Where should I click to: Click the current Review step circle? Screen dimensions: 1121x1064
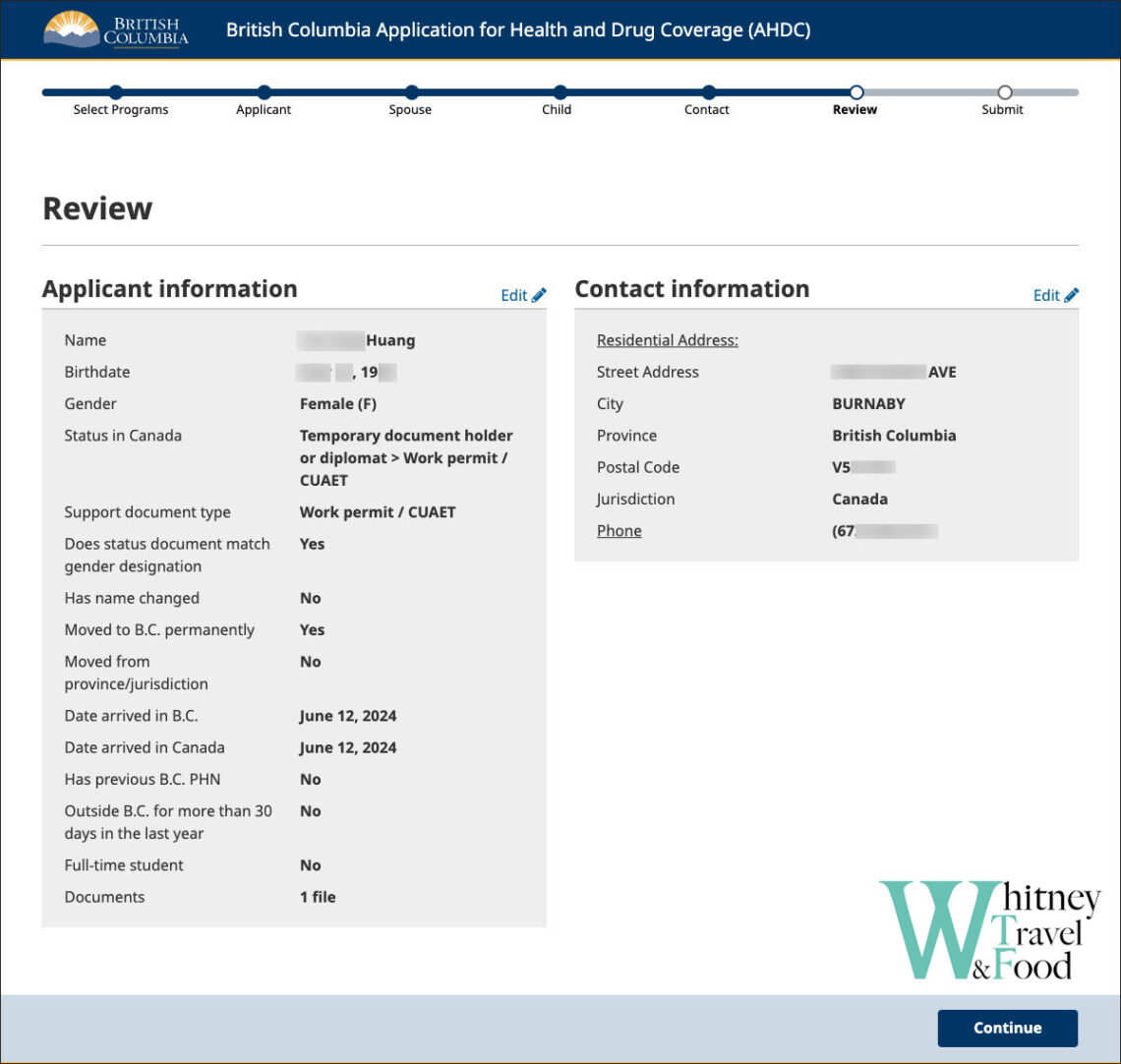tap(855, 92)
